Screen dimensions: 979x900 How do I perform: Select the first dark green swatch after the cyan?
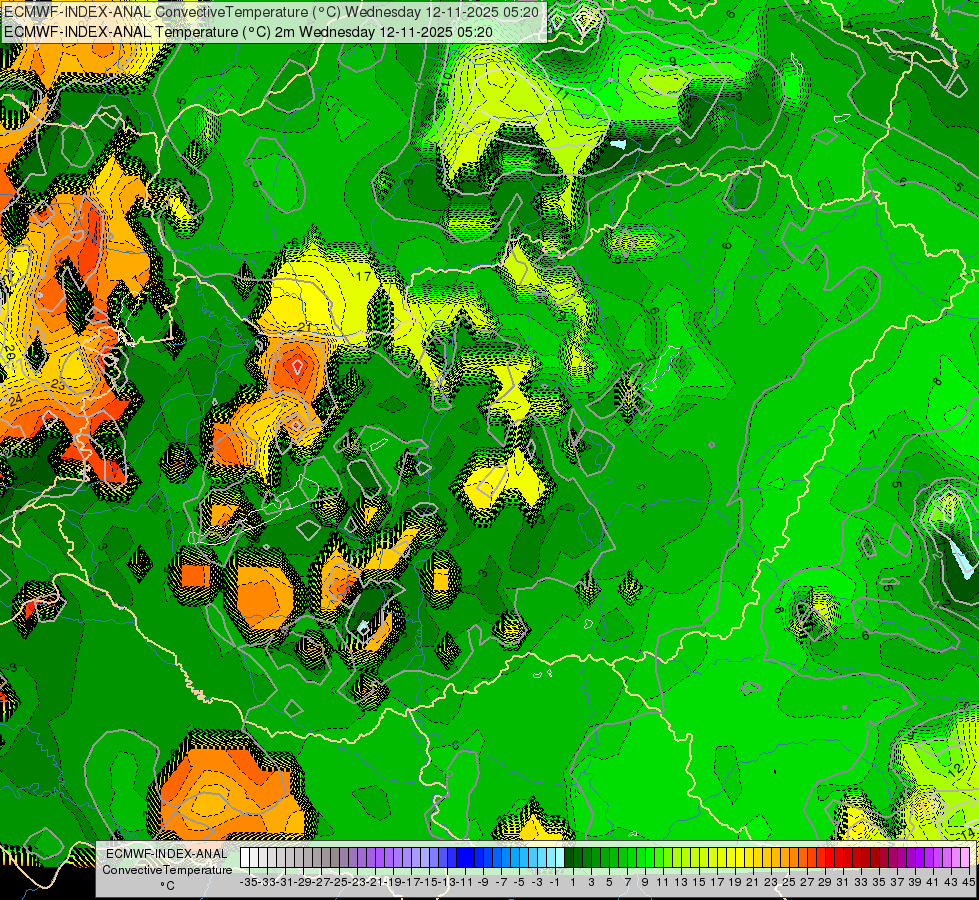569,857
